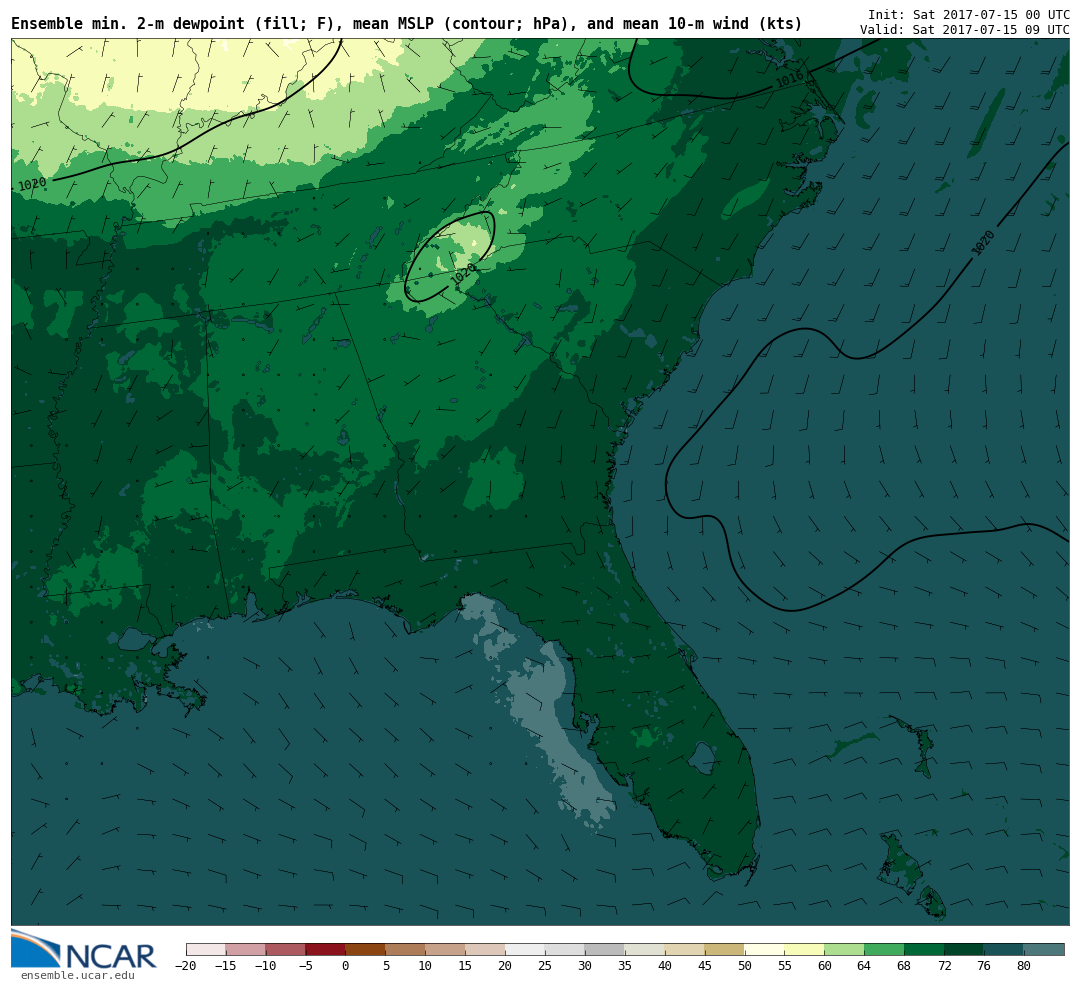The image size is (1080, 988).
Task: Select the map title about ensemble min. dewpoint
Action: coord(406,24)
